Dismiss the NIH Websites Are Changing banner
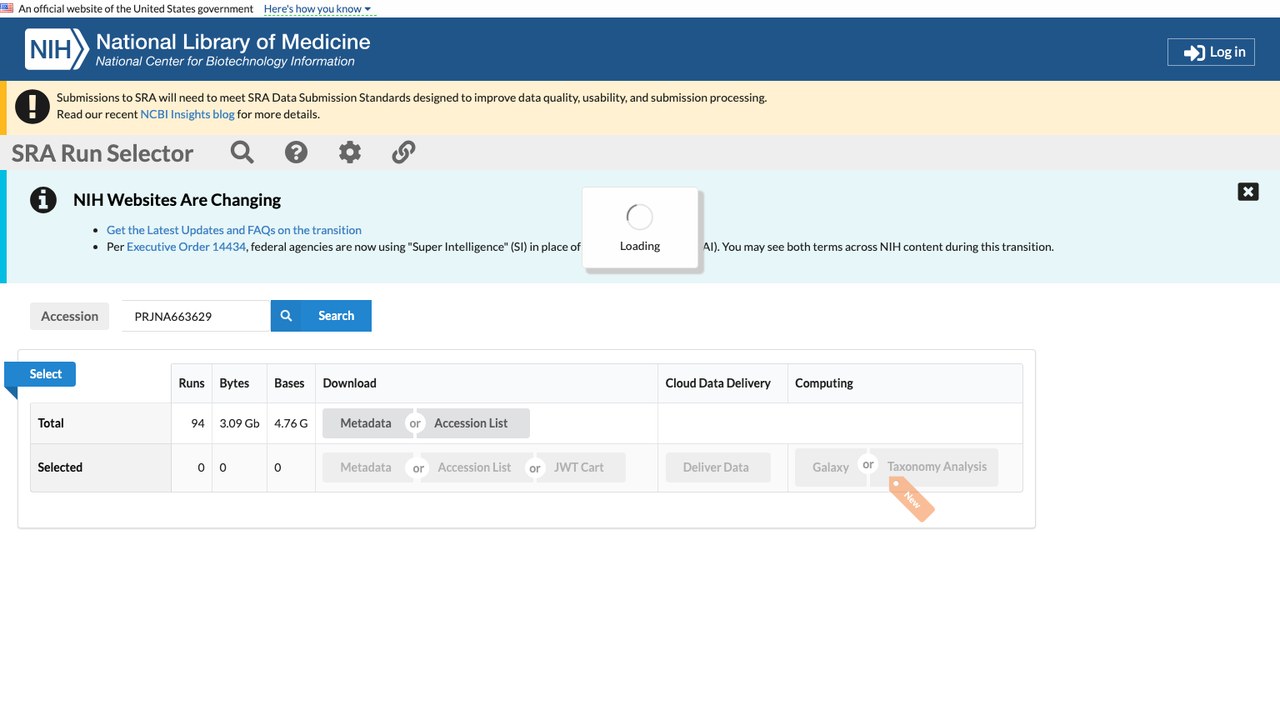 (1248, 192)
